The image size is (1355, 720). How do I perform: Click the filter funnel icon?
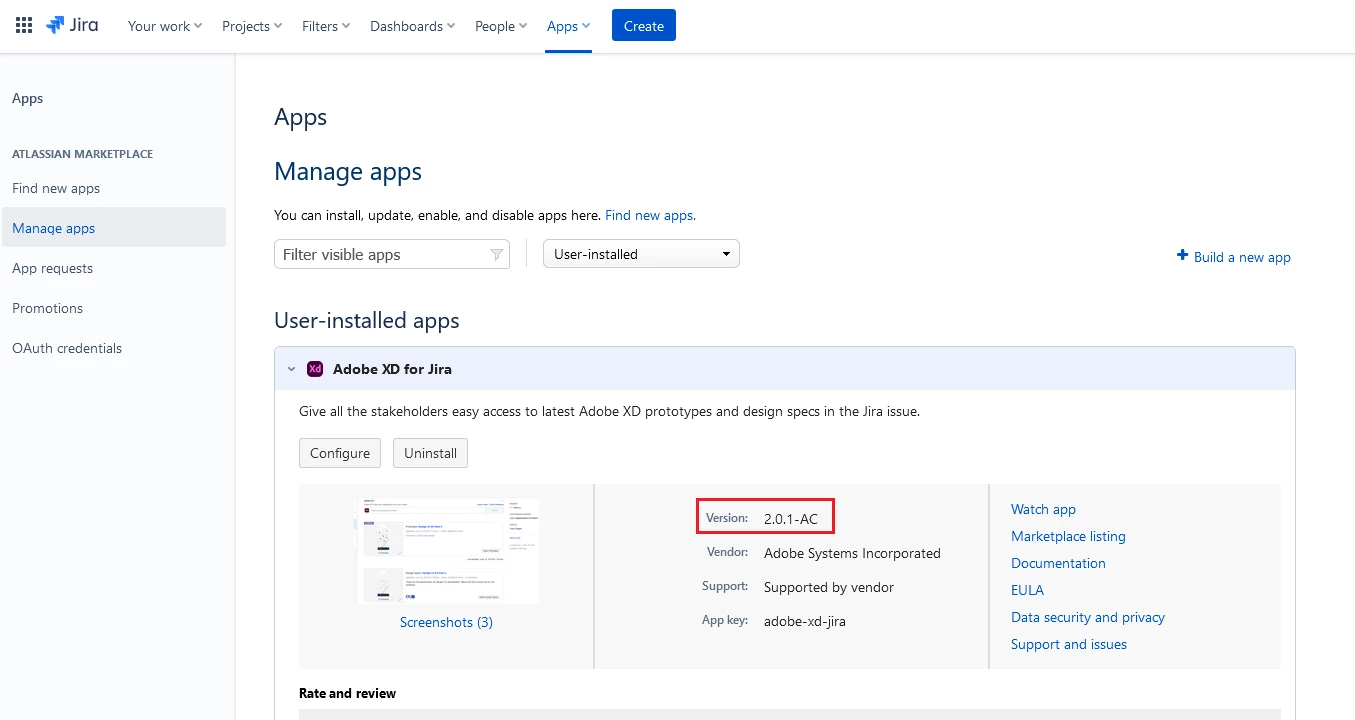[x=496, y=255]
